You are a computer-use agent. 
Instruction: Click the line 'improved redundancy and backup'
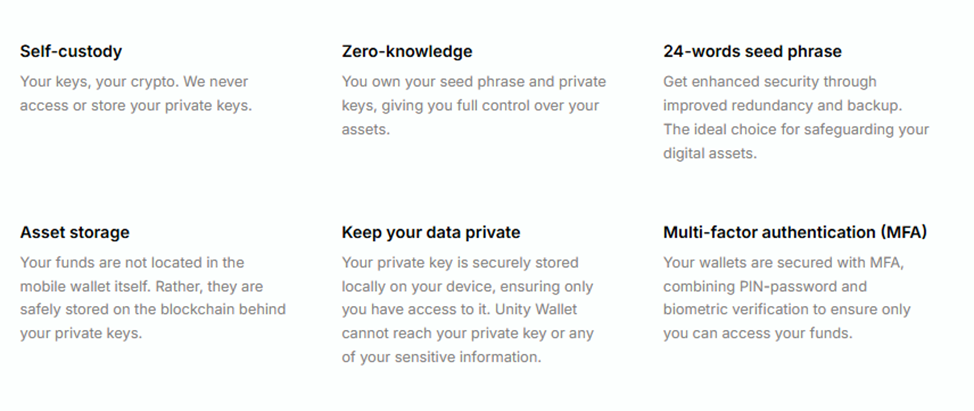click(781, 106)
